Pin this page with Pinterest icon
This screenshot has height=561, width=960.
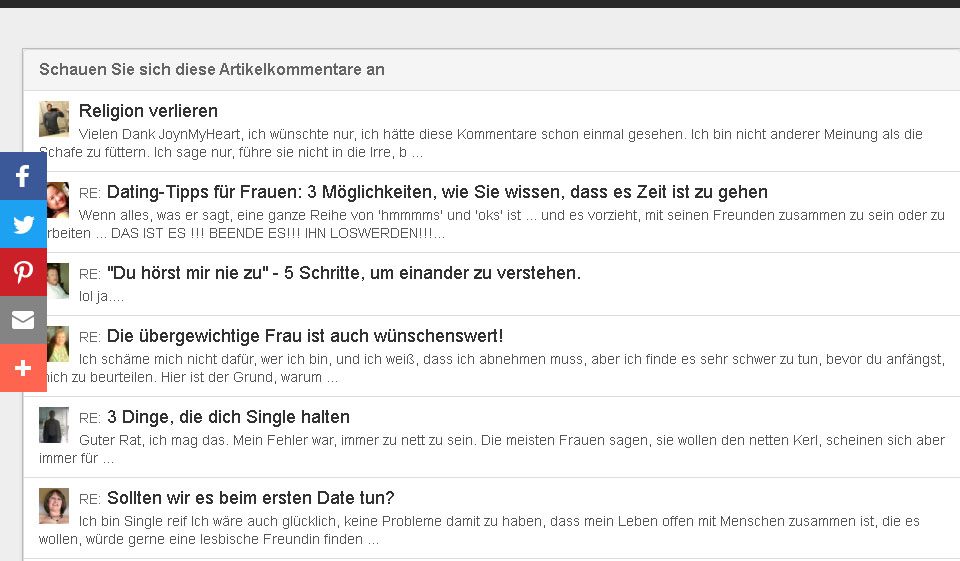(x=23, y=272)
